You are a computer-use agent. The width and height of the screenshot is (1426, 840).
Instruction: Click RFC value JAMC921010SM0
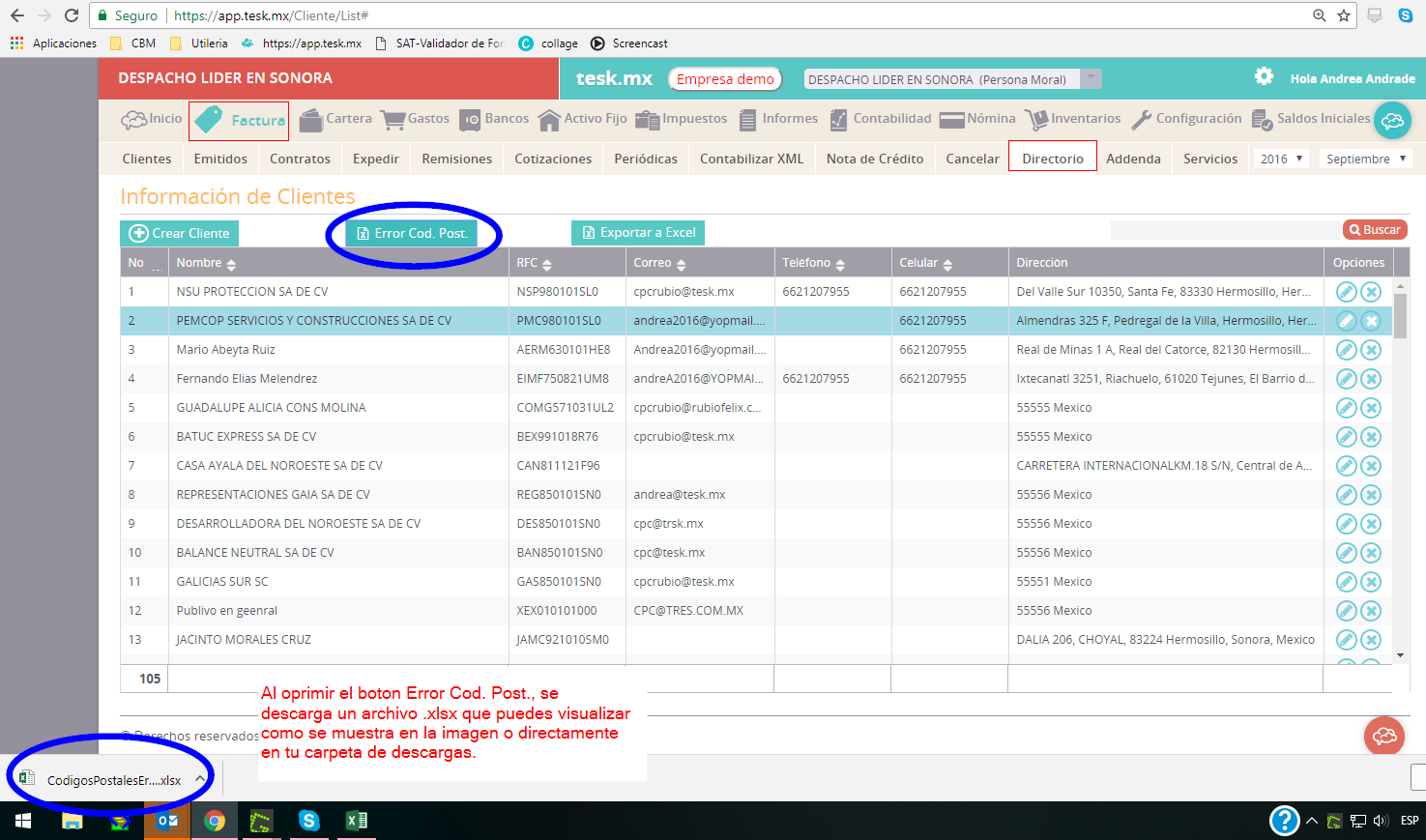pyautogui.click(x=563, y=640)
